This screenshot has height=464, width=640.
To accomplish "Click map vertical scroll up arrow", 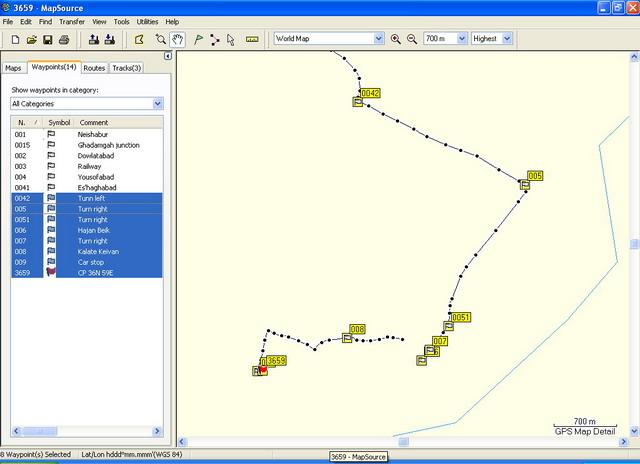I will pos(634,57).
